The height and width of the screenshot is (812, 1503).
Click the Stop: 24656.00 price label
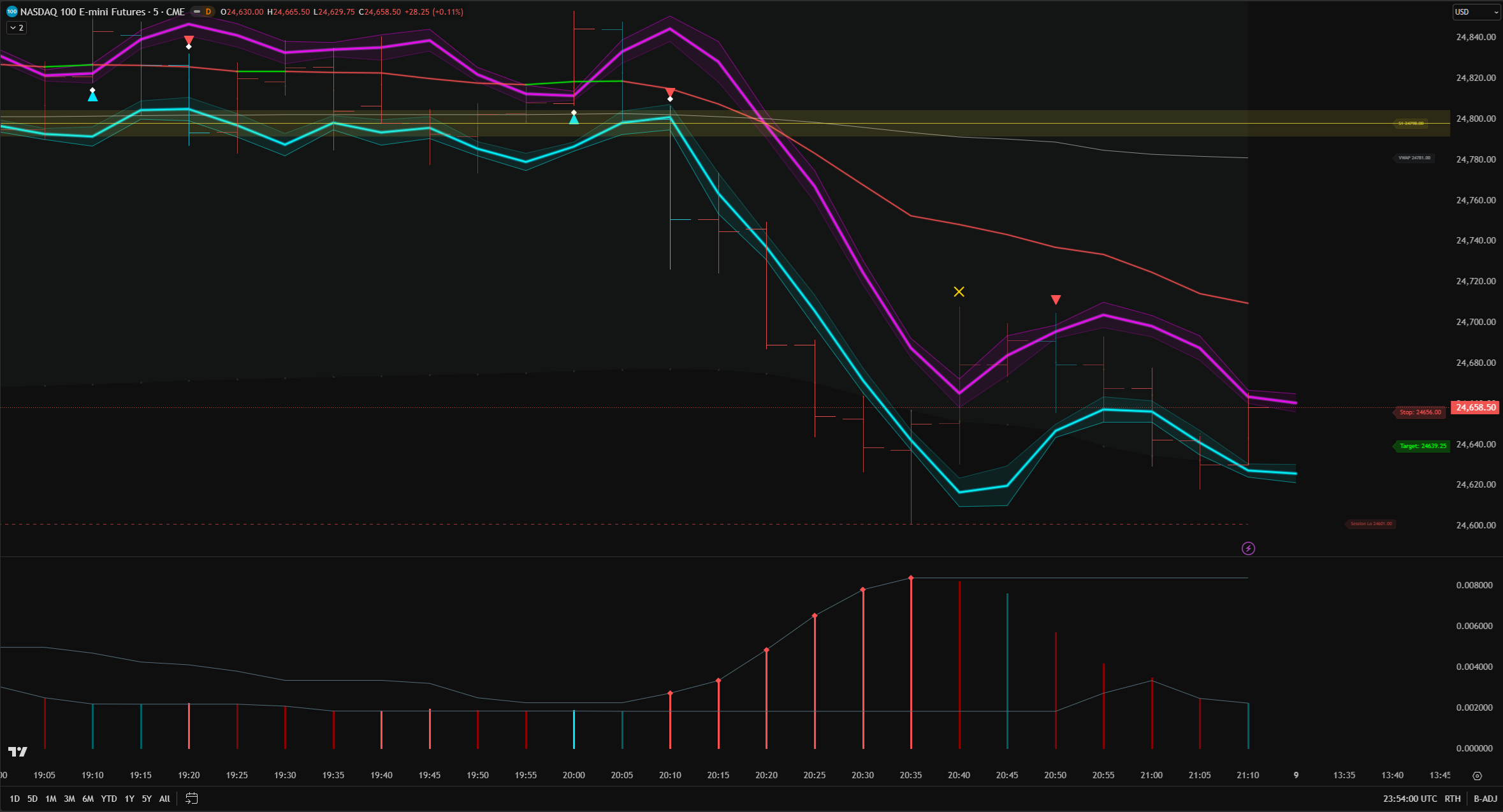(x=1420, y=412)
